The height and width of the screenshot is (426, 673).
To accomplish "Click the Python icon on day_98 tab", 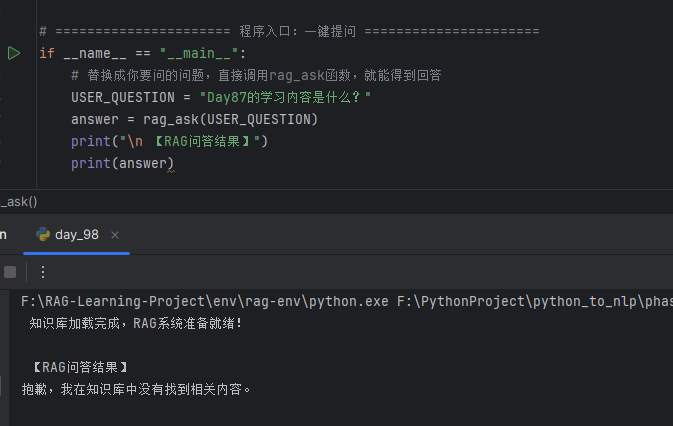I will click(x=43, y=234).
